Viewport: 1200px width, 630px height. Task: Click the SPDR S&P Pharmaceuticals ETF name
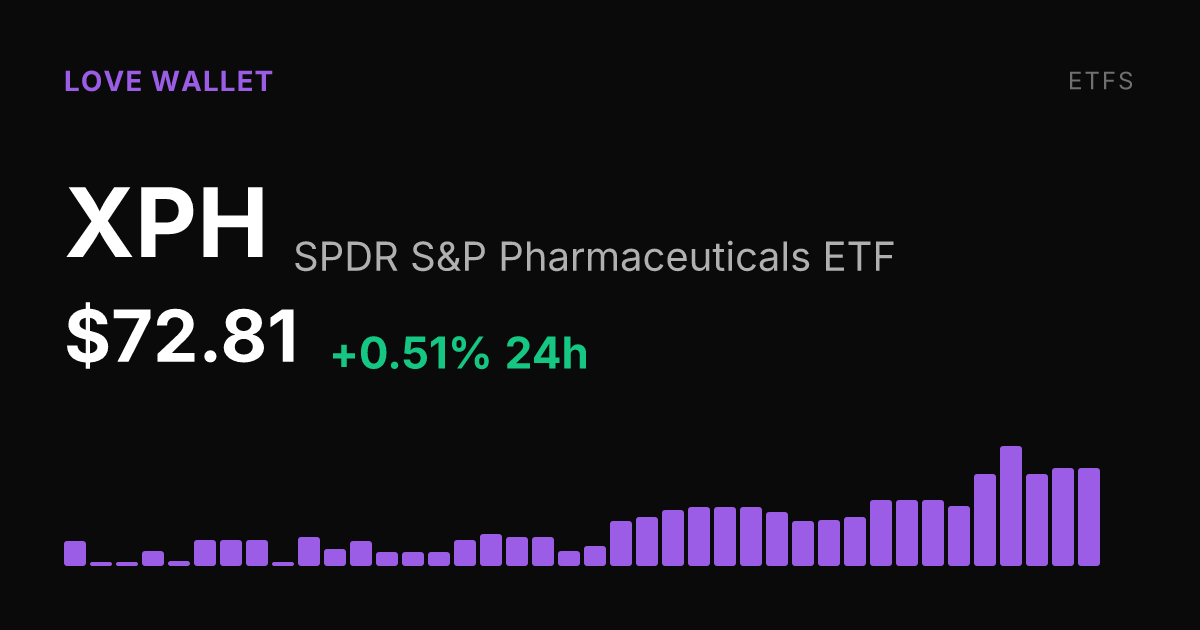click(x=594, y=259)
